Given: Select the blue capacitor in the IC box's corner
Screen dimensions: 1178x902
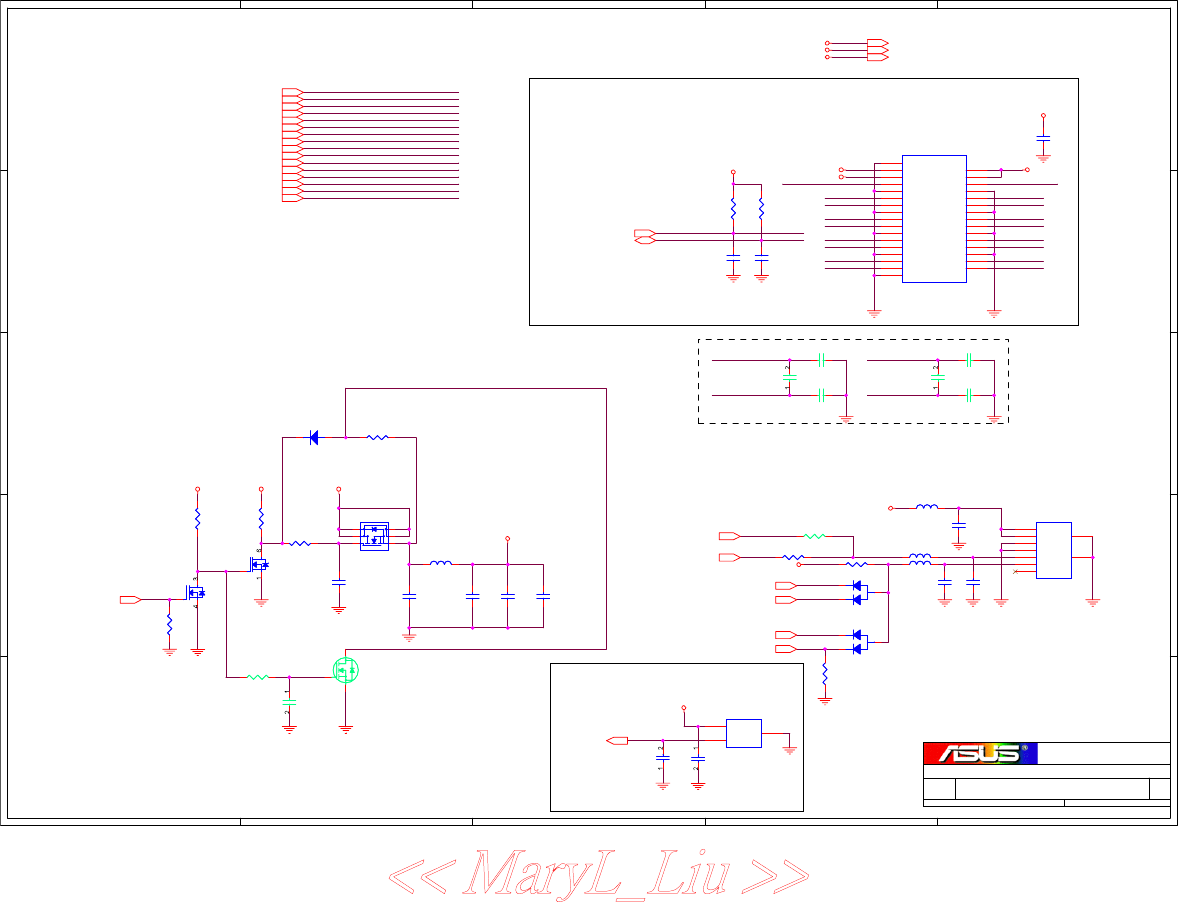Looking at the screenshot, I should pos(1043,138).
